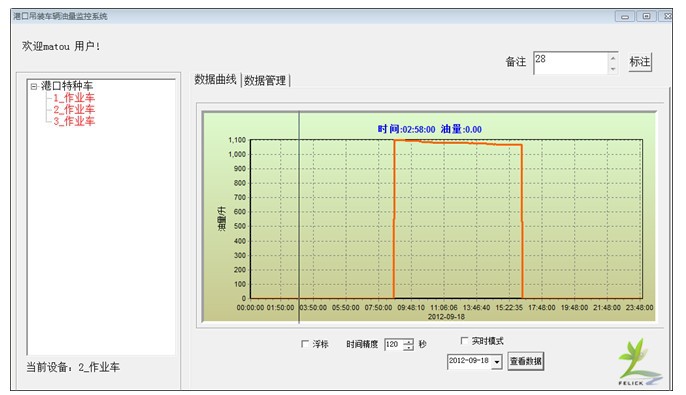Switch to the 数据管理 tab
This screenshot has height=395, width=686.
[x=265, y=80]
